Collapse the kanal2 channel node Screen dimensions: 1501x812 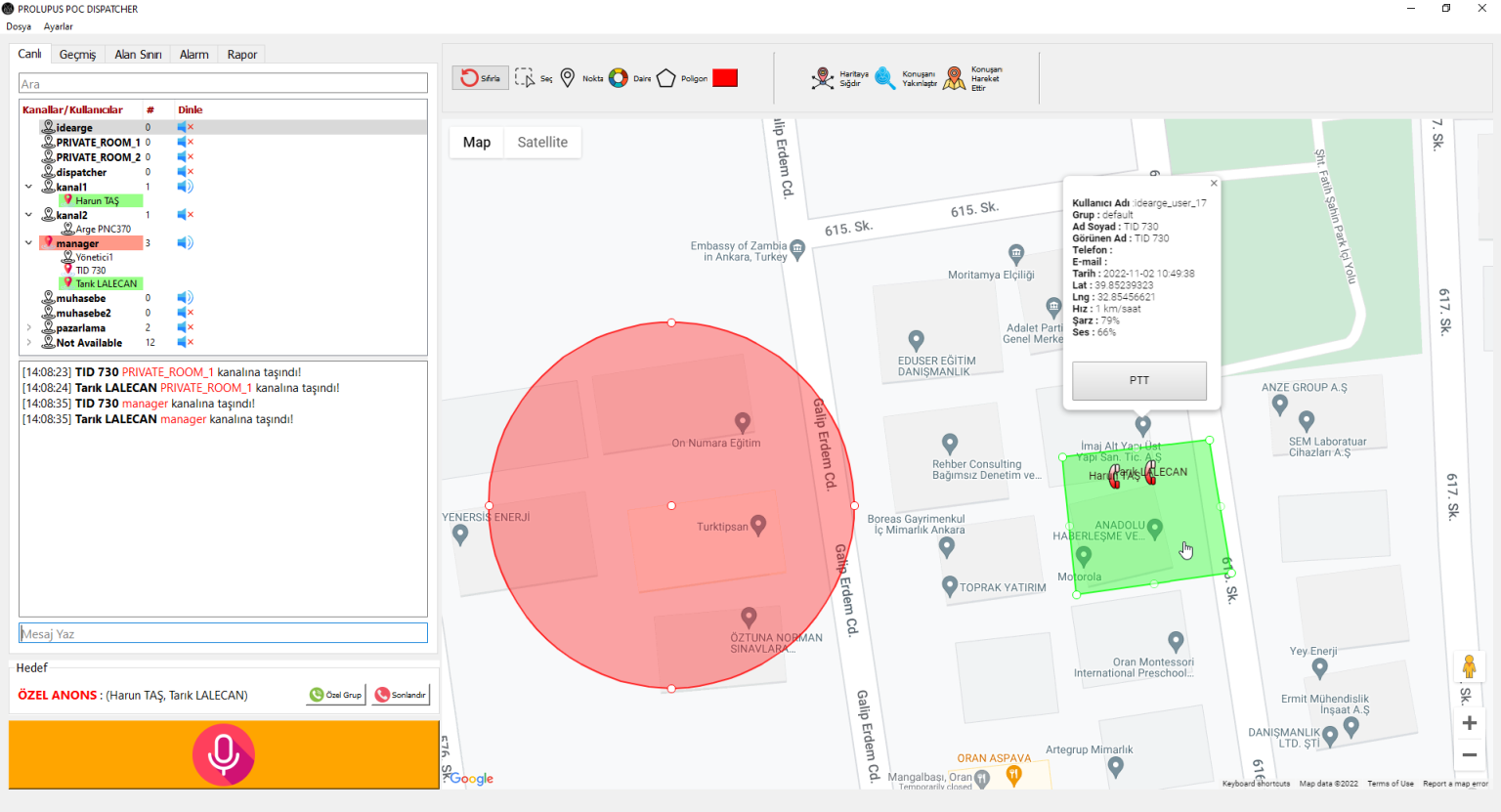point(28,215)
